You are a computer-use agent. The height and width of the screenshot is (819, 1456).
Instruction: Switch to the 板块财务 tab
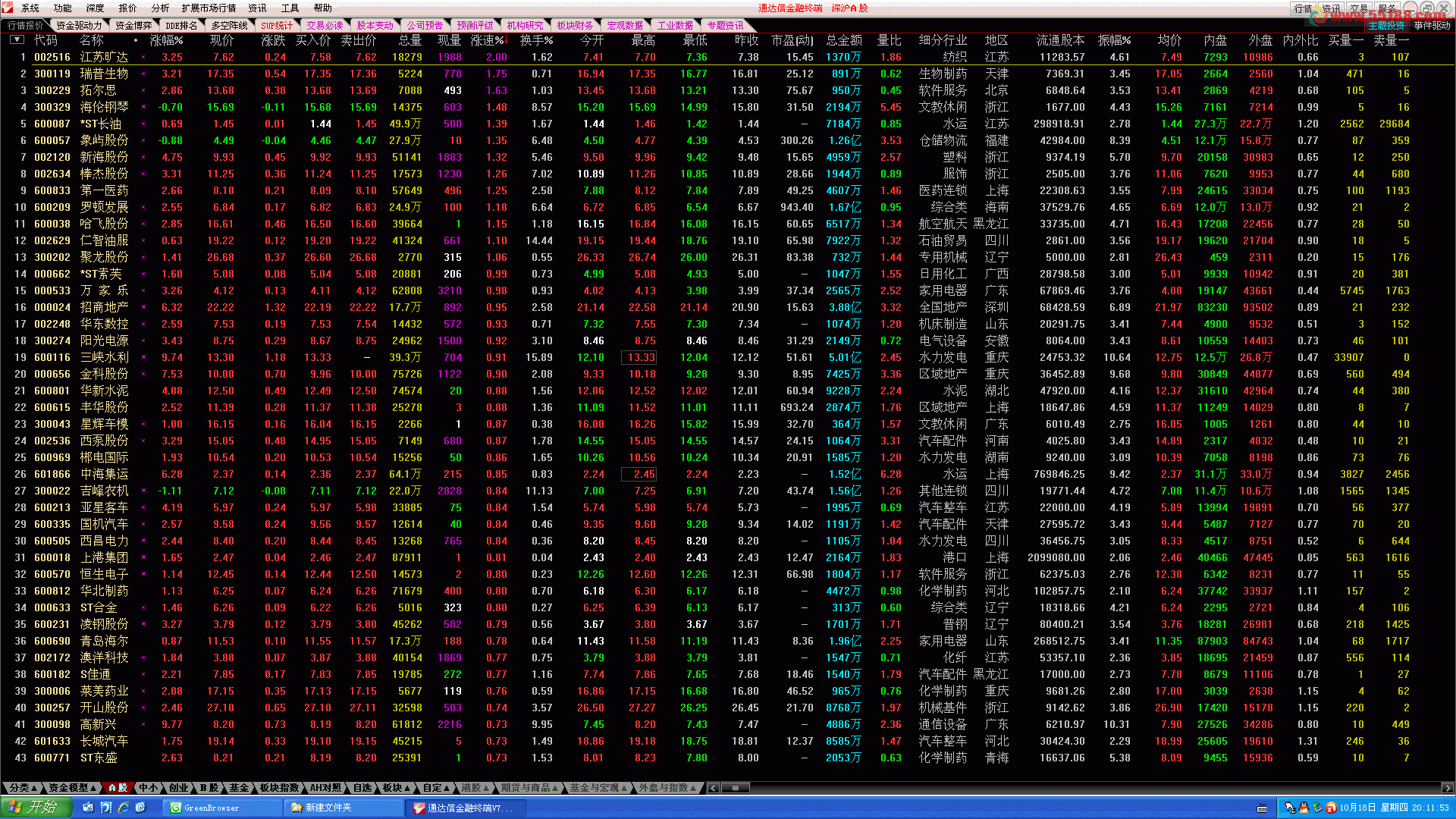click(x=575, y=26)
